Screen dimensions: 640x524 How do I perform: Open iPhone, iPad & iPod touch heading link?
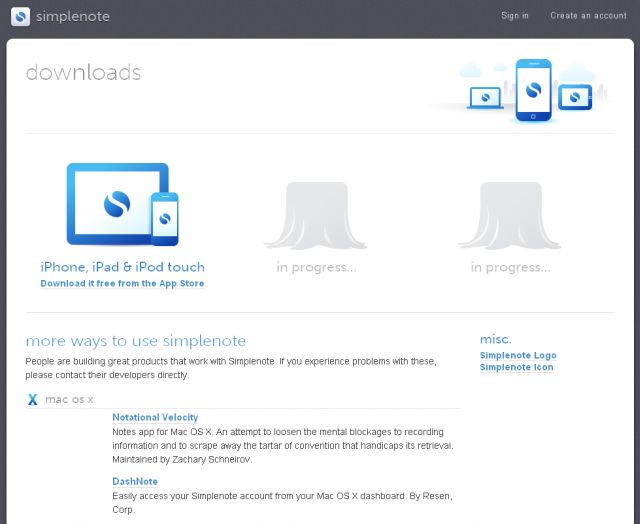122,267
